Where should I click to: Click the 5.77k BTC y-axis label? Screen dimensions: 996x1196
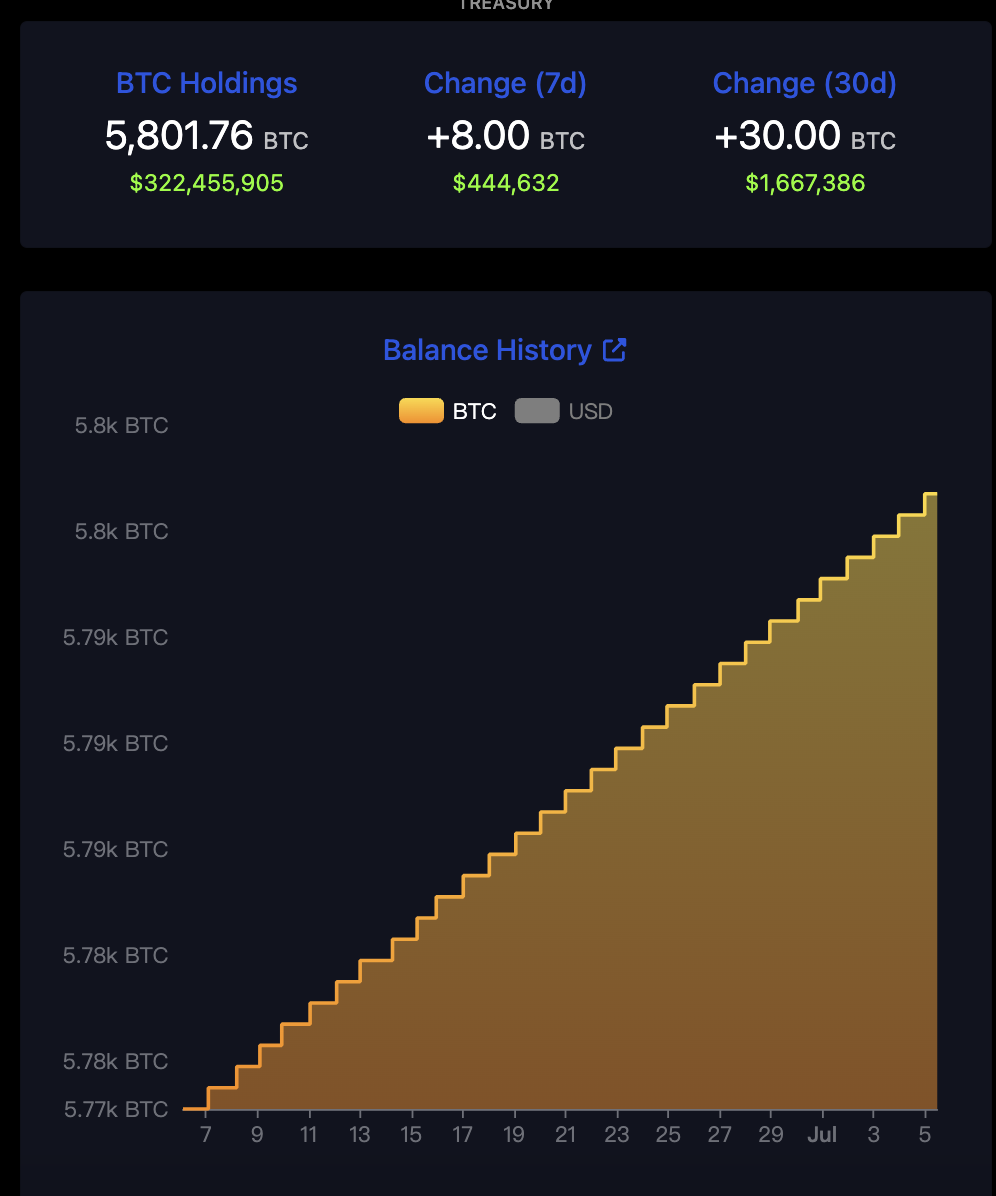116,1109
